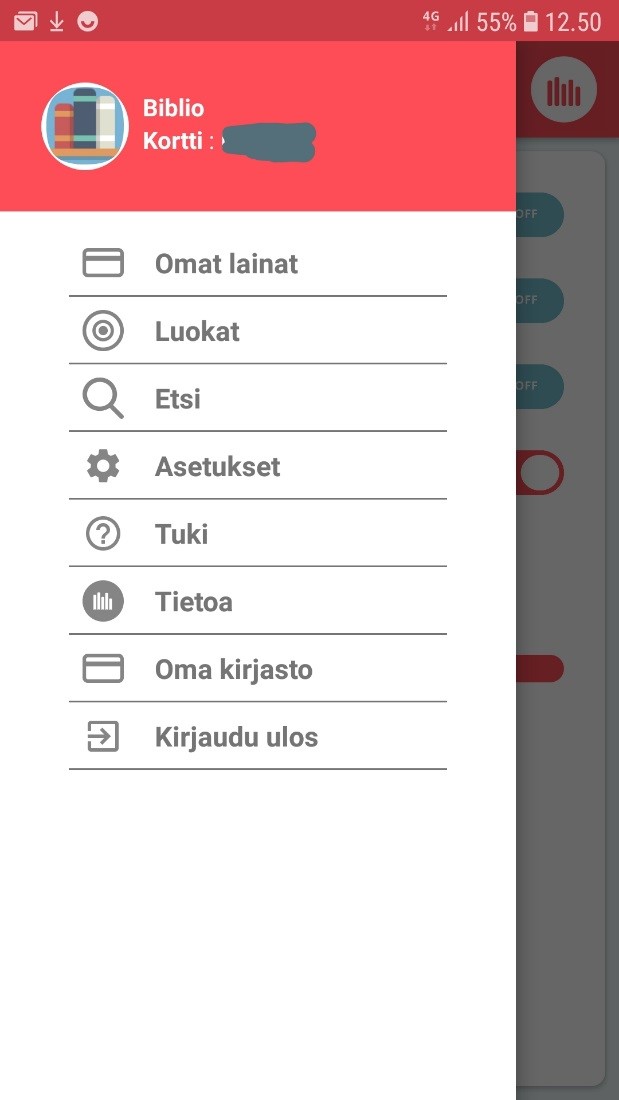
Task: Open settings via the Asetukset gear icon
Action: [103, 466]
